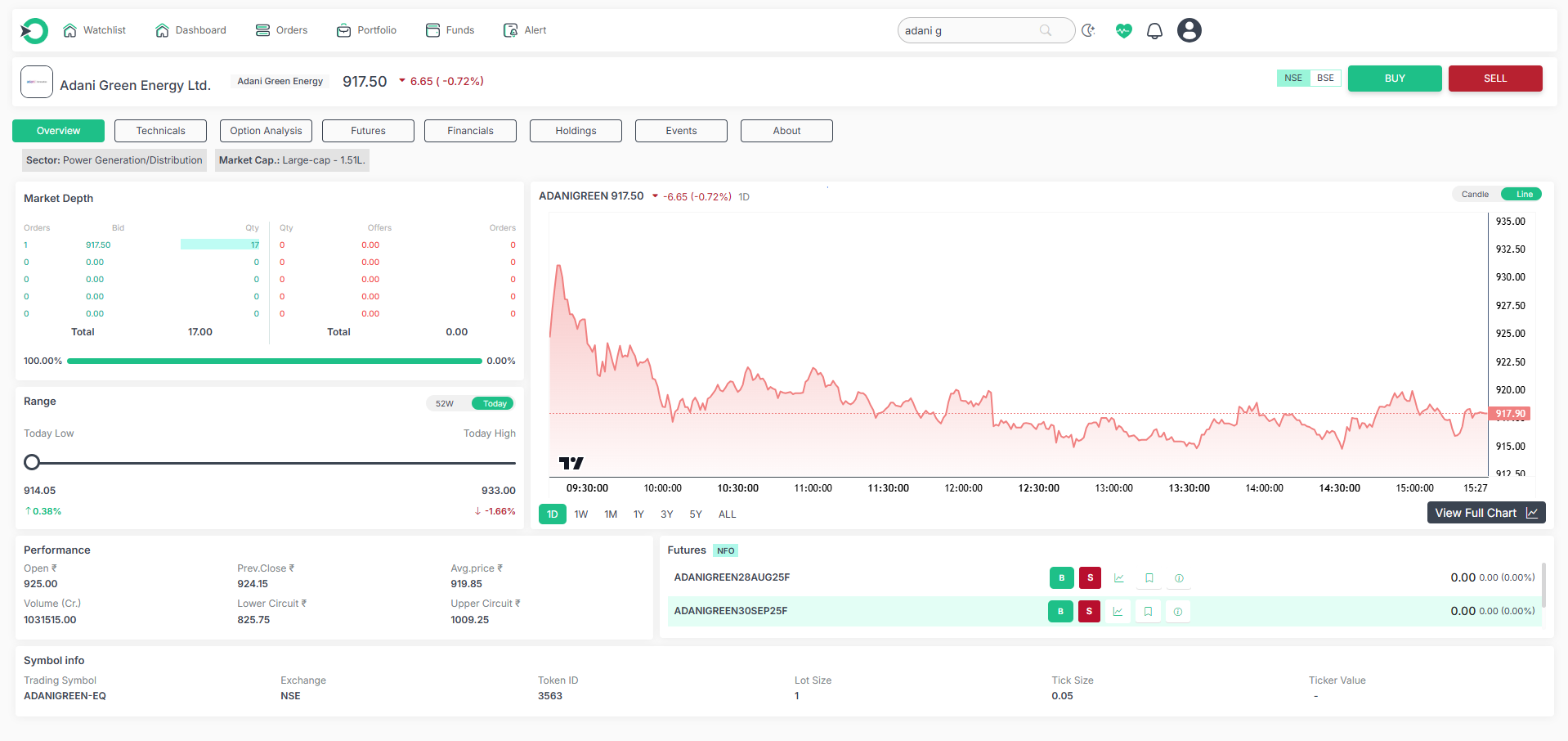Image resolution: width=1568 pixels, height=741 pixels.
Task: Click the Adani Green company logo thumbnail
Action: (37, 82)
